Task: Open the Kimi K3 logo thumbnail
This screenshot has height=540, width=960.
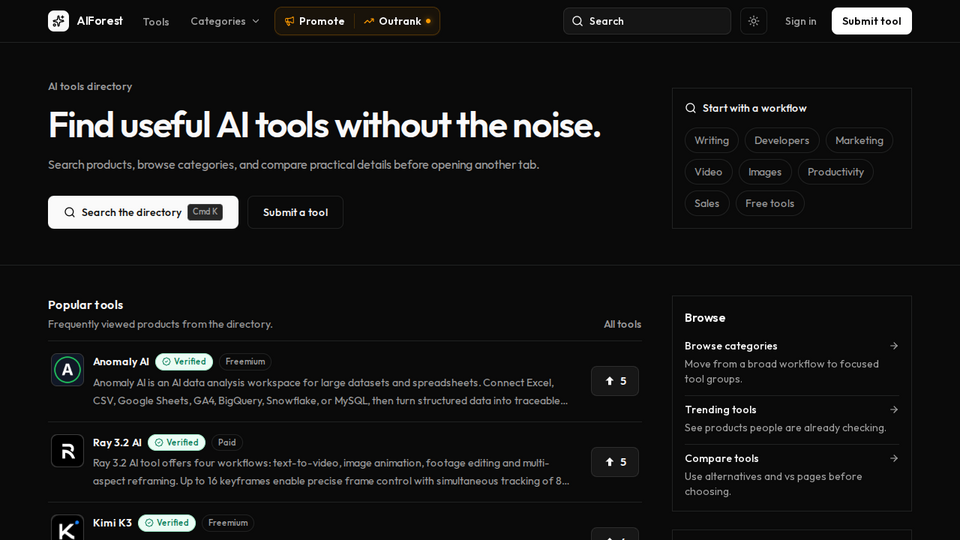Action: pyautogui.click(x=67, y=528)
